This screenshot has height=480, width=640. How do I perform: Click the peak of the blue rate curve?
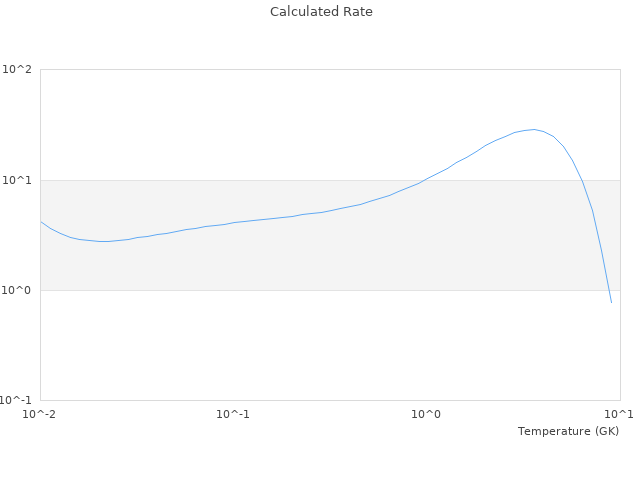pos(534,129)
